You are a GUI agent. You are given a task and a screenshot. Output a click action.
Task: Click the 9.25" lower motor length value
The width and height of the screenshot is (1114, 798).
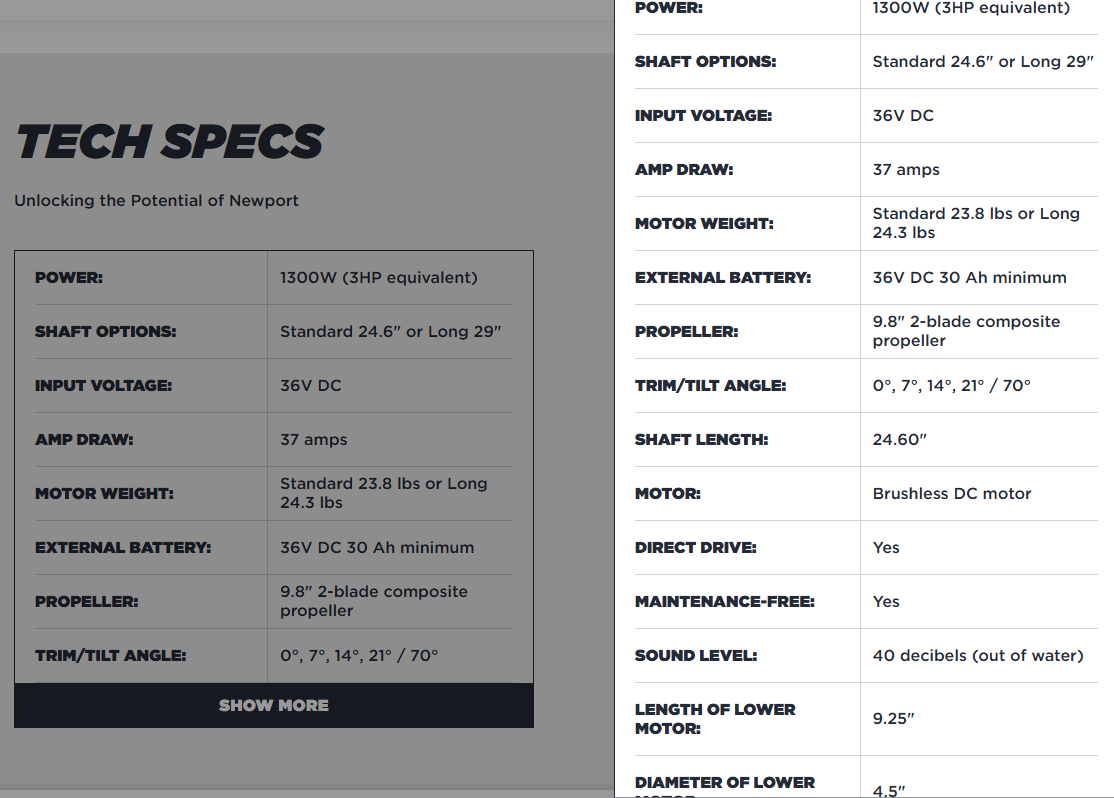[x=893, y=718]
